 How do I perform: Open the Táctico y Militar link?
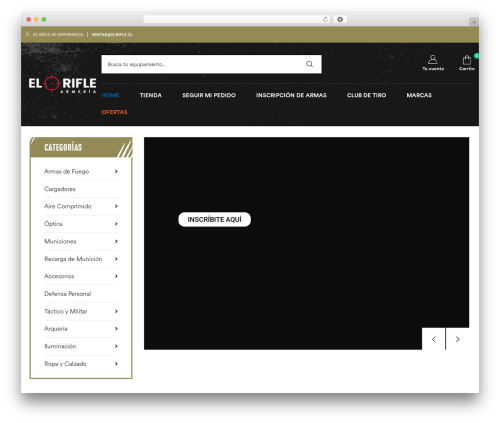click(66, 311)
